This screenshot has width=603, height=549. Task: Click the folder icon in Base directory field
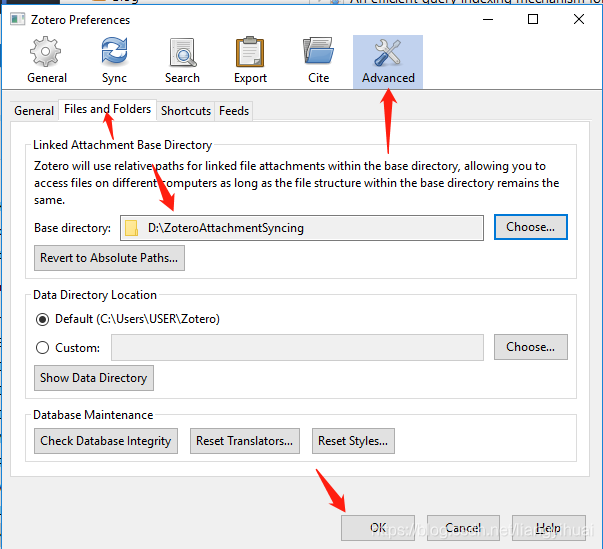[132, 228]
